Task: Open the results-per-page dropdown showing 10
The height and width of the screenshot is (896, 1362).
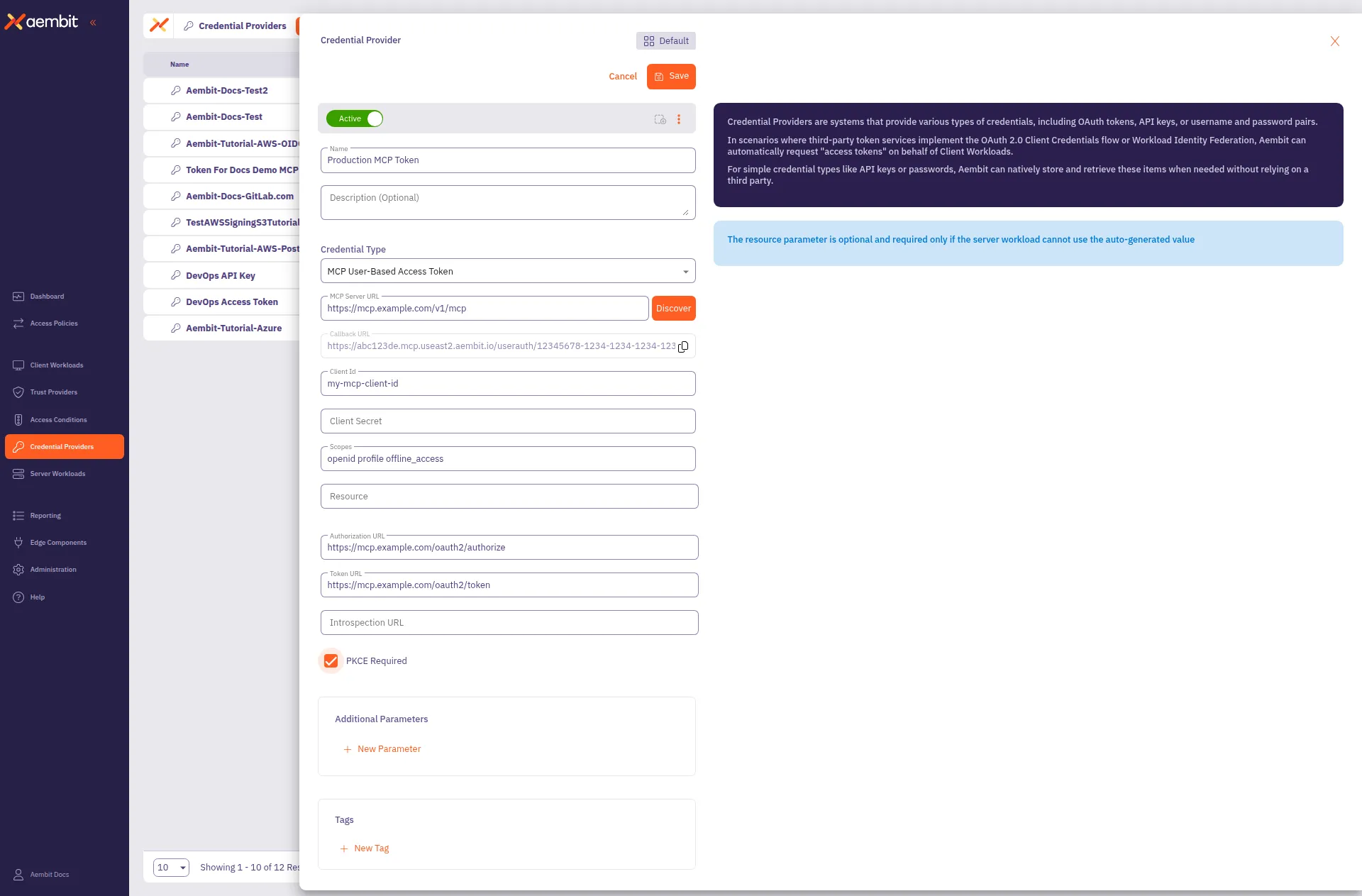Action: pyautogui.click(x=170, y=867)
